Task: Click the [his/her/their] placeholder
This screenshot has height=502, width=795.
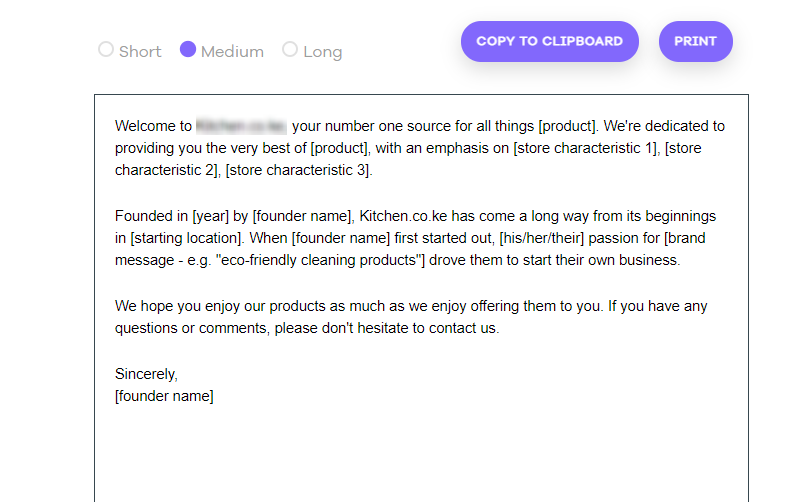Action: click(x=541, y=238)
